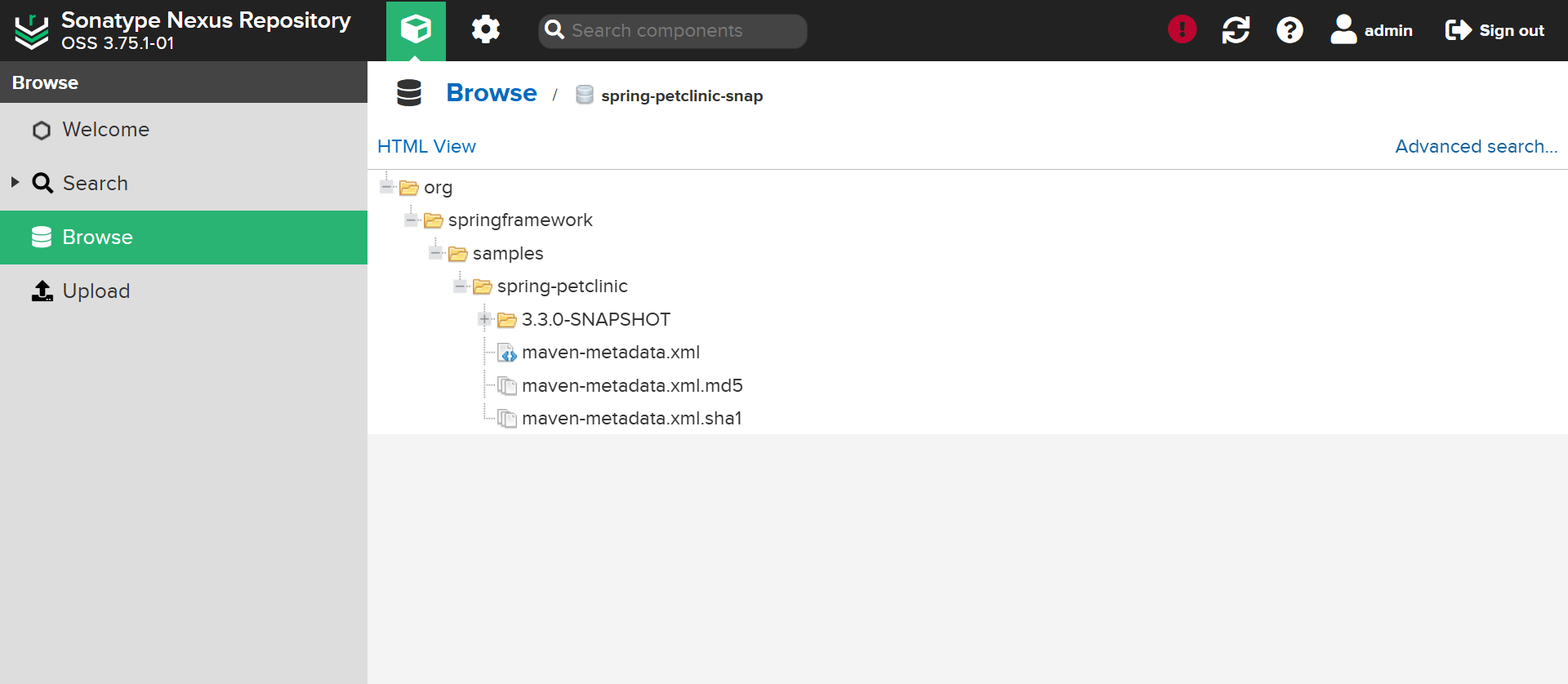The image size is (1568, 684).
Task: Click the Browse breadcrumb link
Action: click(x=492, y=93)
